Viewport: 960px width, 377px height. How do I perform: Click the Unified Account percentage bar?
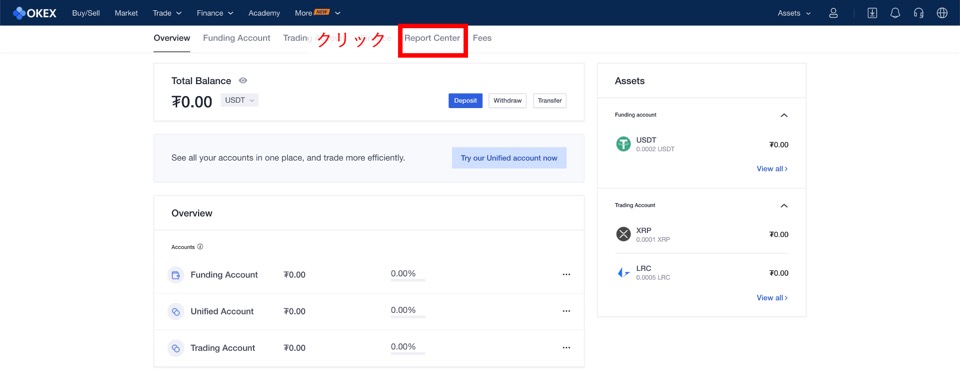click(x=408, y=316)
